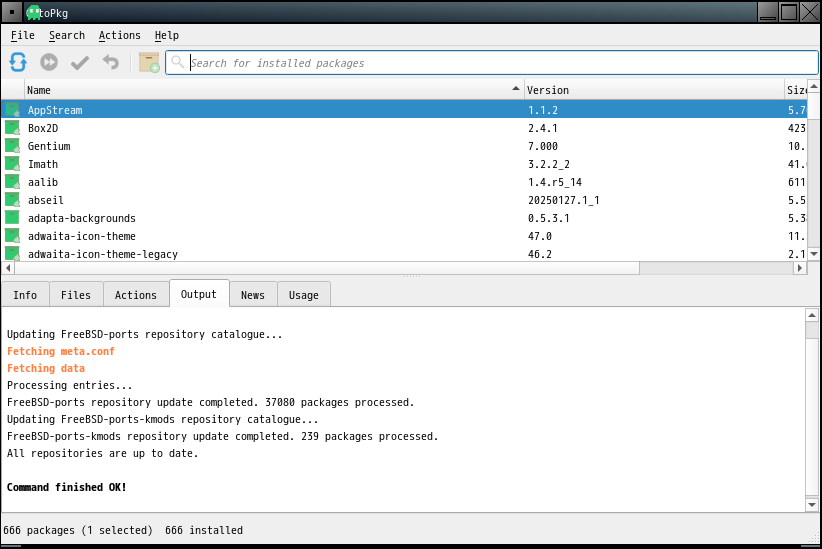
Task: Open the File menu
Action: 23,35
